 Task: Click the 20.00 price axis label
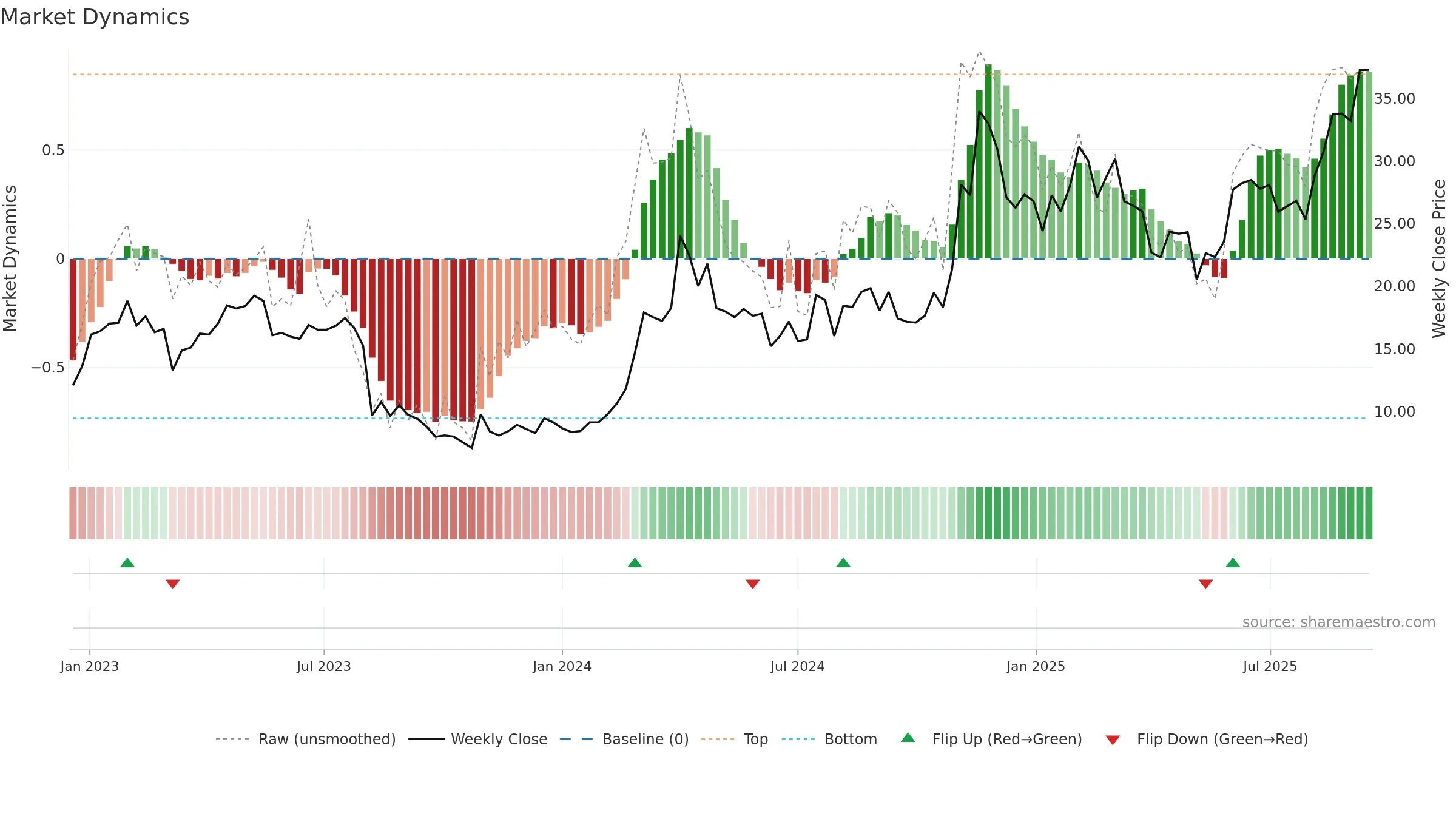pos(1395,286)
